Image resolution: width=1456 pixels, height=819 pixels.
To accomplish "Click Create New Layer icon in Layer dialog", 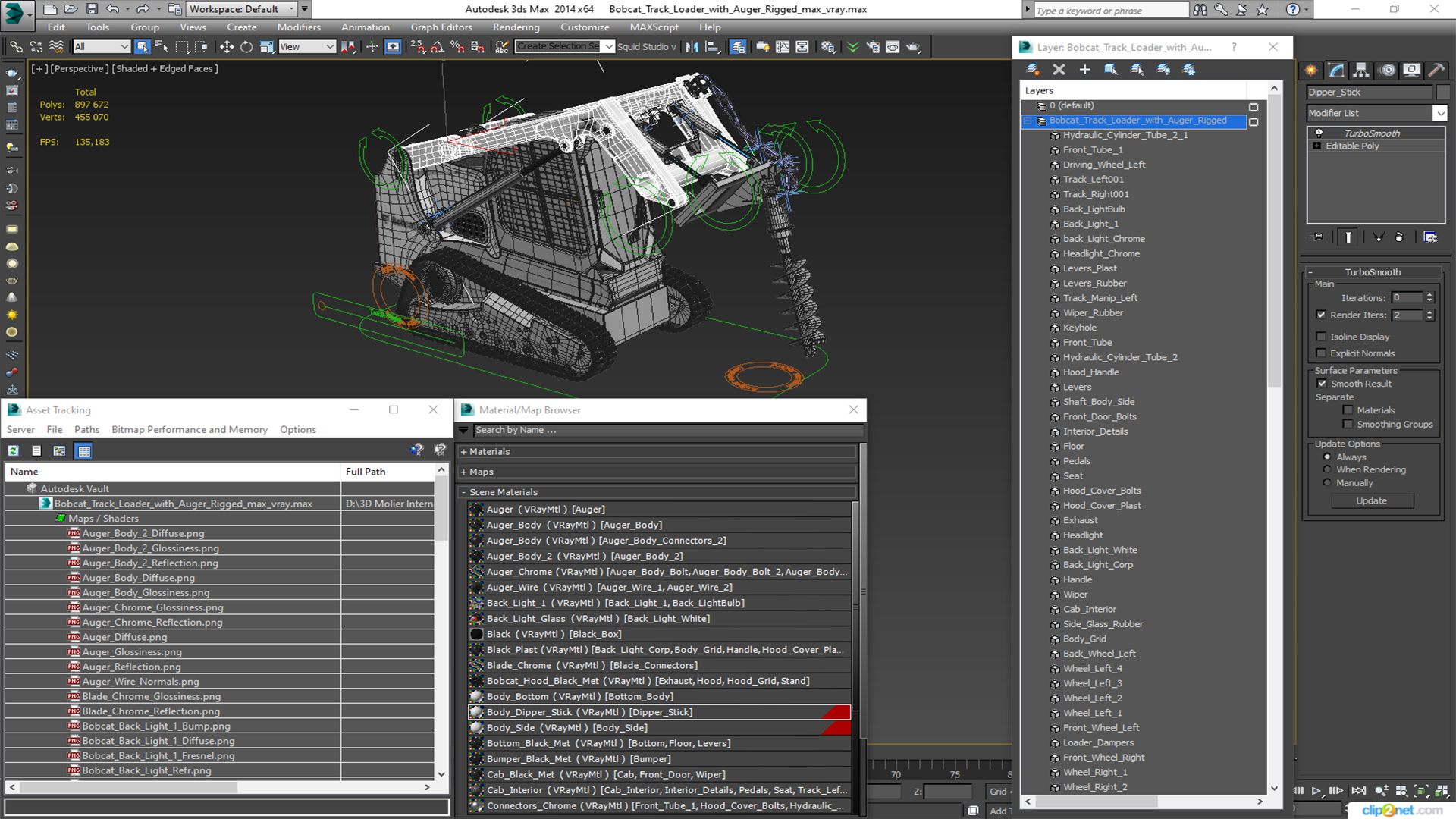I will (x=1033, y=69).
